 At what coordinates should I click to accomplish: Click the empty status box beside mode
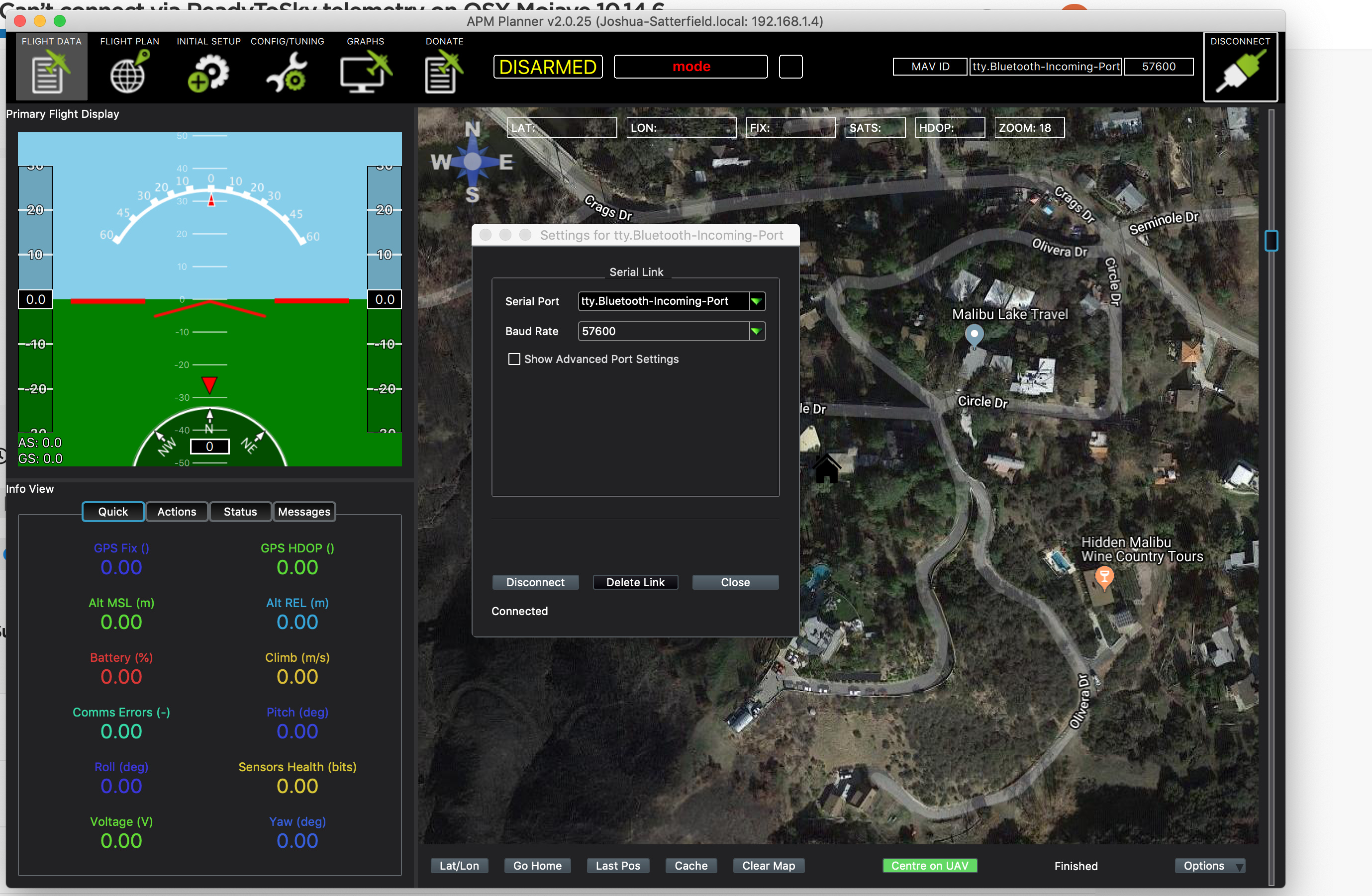pos(791,67)
